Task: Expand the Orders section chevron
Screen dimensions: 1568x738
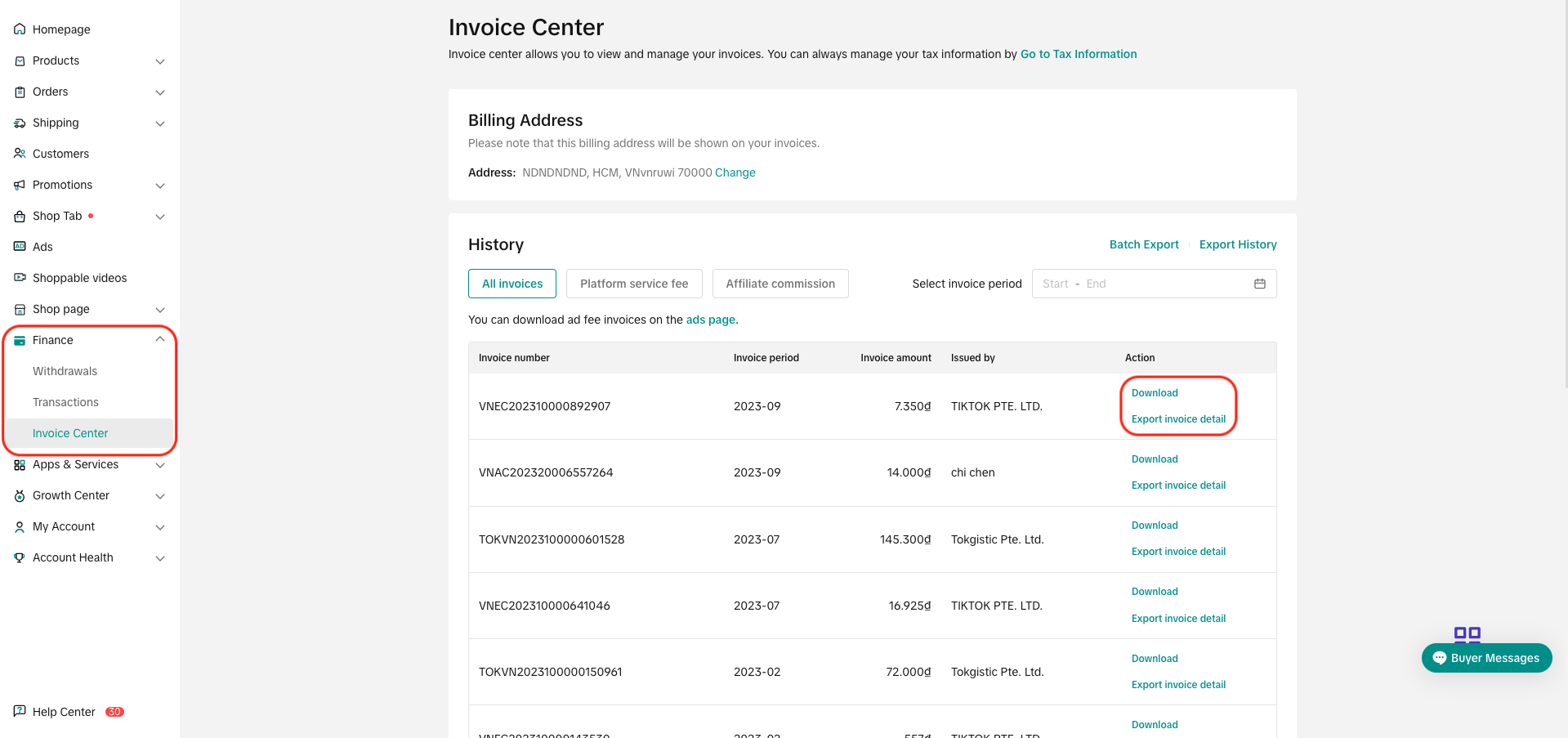Action: (160, 92)
